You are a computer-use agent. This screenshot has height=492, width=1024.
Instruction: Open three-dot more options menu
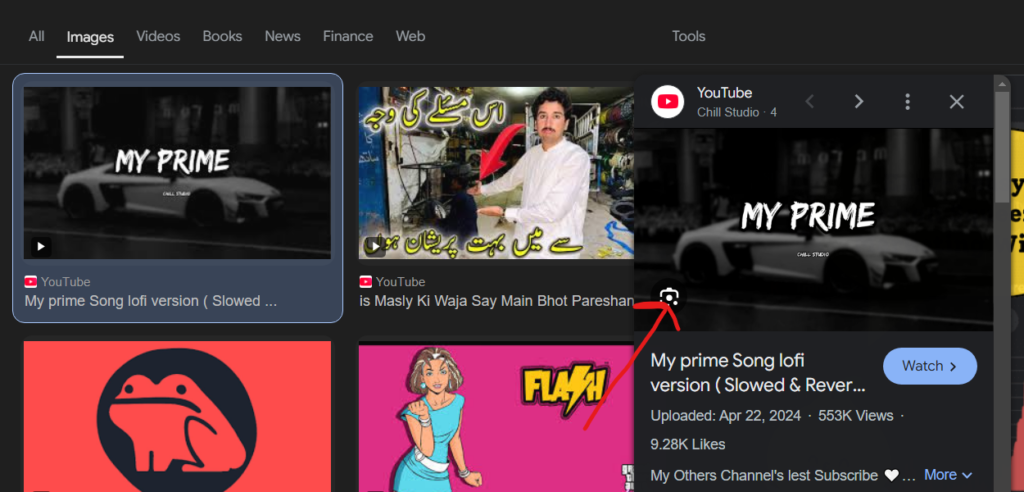pos(908,102)
